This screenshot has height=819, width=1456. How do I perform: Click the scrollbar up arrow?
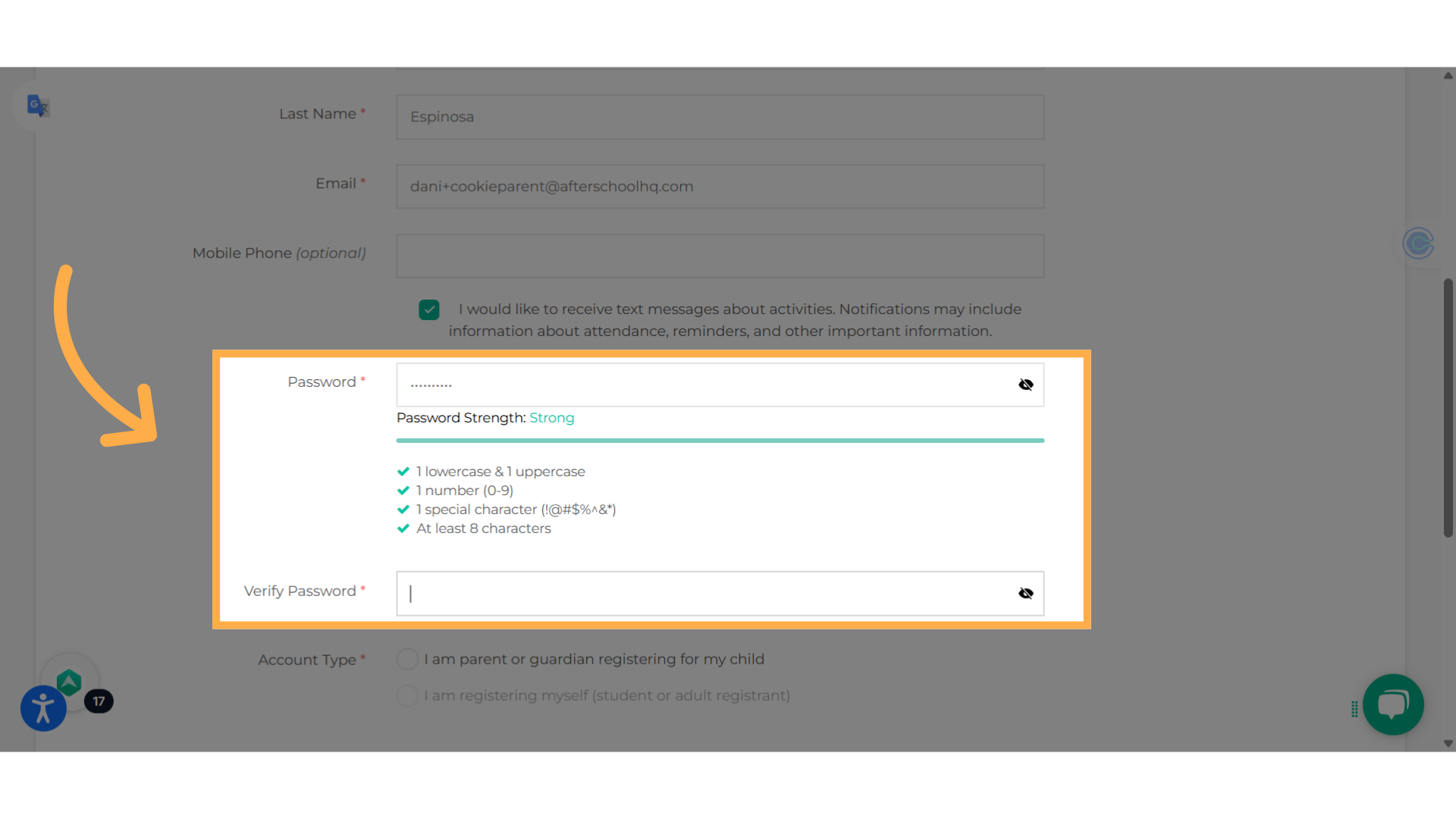pyautogui.click(x=1448, y=75)
